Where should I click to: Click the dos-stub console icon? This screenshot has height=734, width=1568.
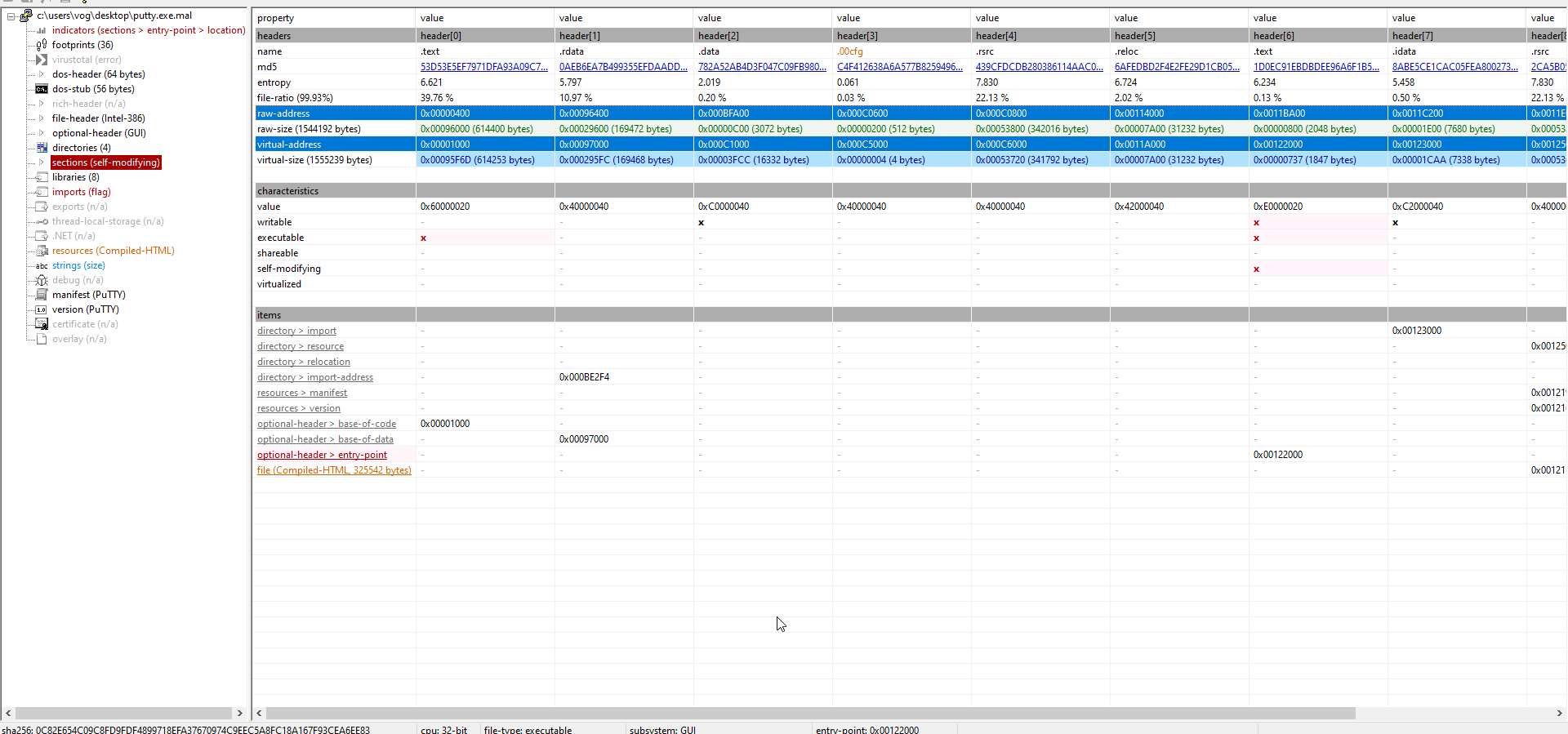click(41, 89)
